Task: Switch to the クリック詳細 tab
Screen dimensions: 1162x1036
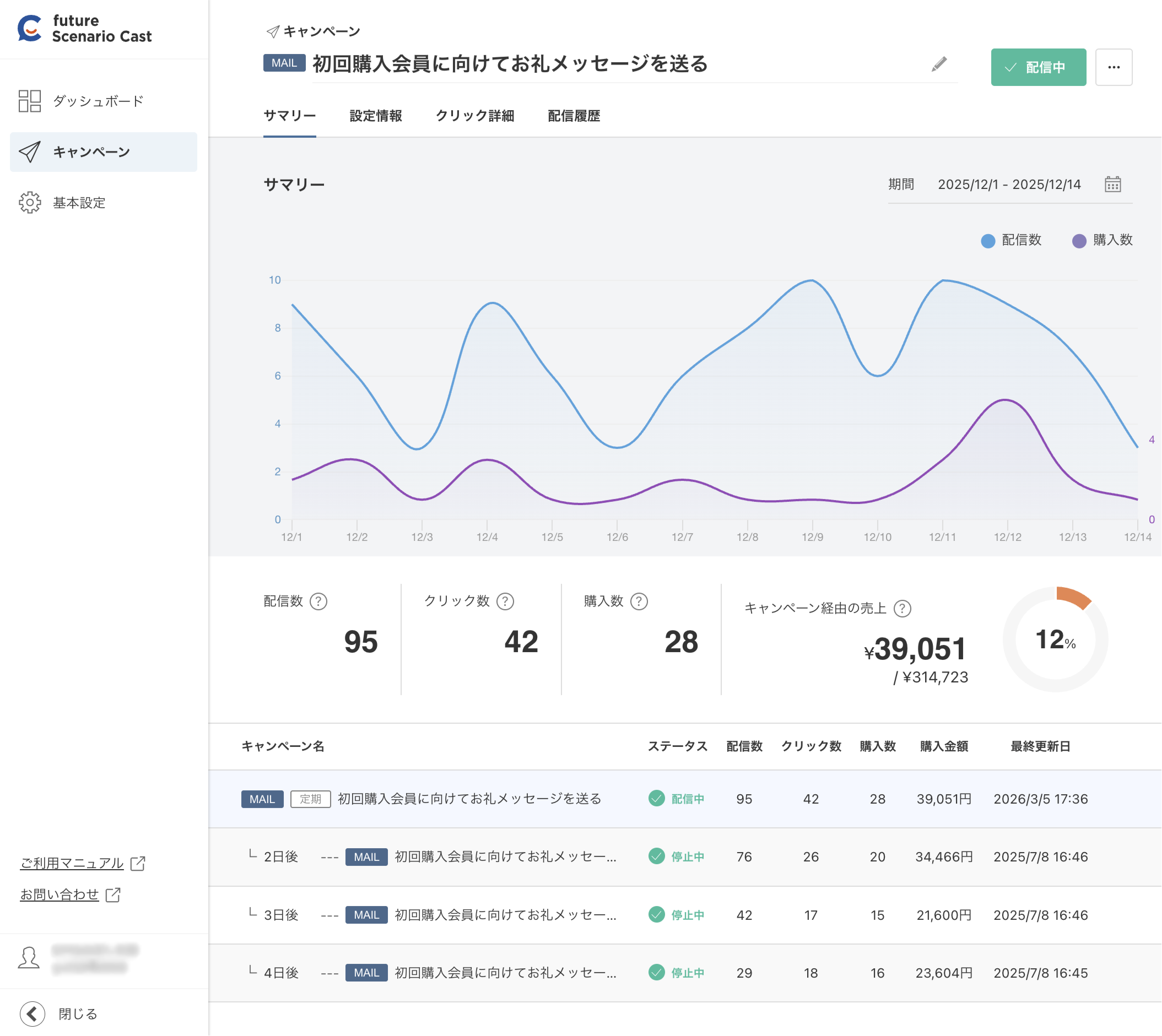Action: click(474, 116)
